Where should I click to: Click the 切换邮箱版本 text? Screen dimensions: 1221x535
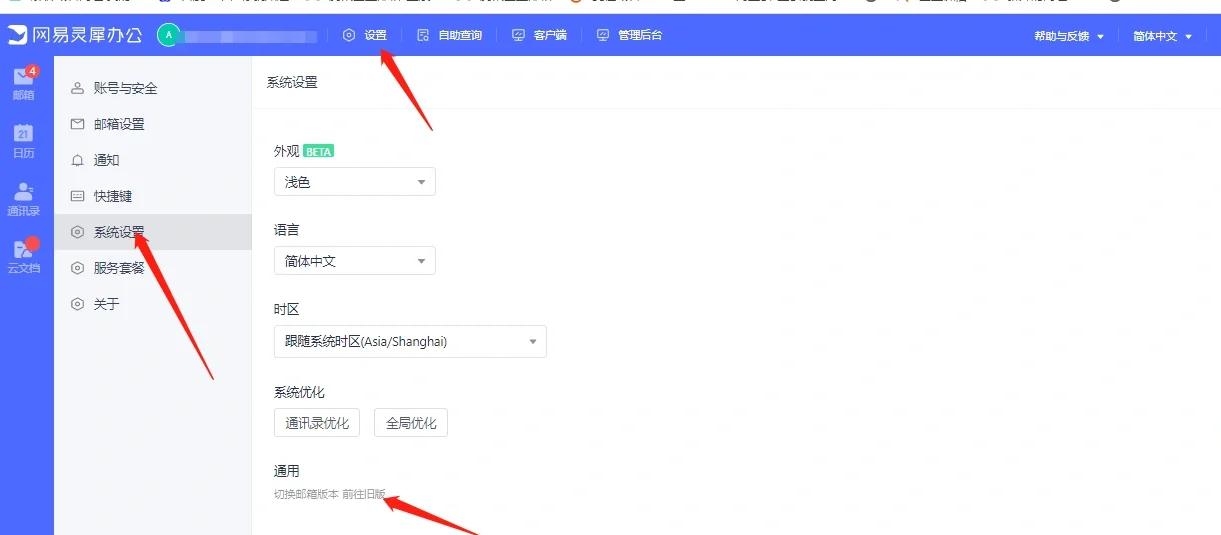pyautogui.click(x=306, y=494)
